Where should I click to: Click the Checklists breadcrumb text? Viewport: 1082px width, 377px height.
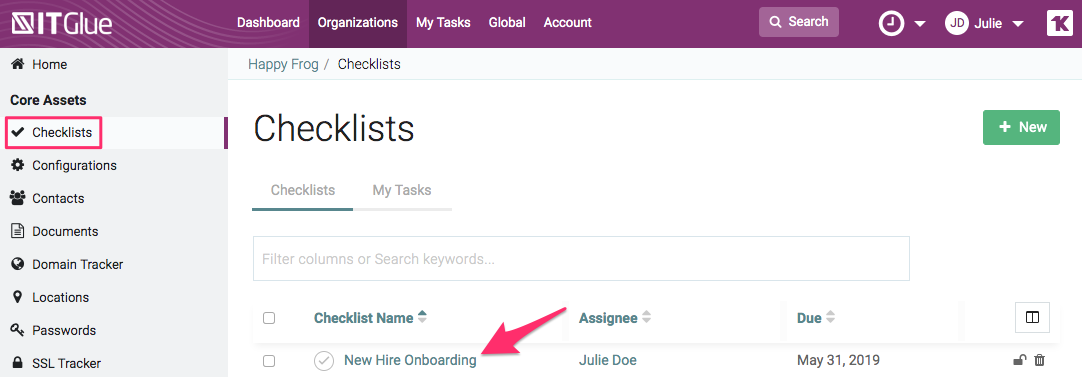(369, 64)
